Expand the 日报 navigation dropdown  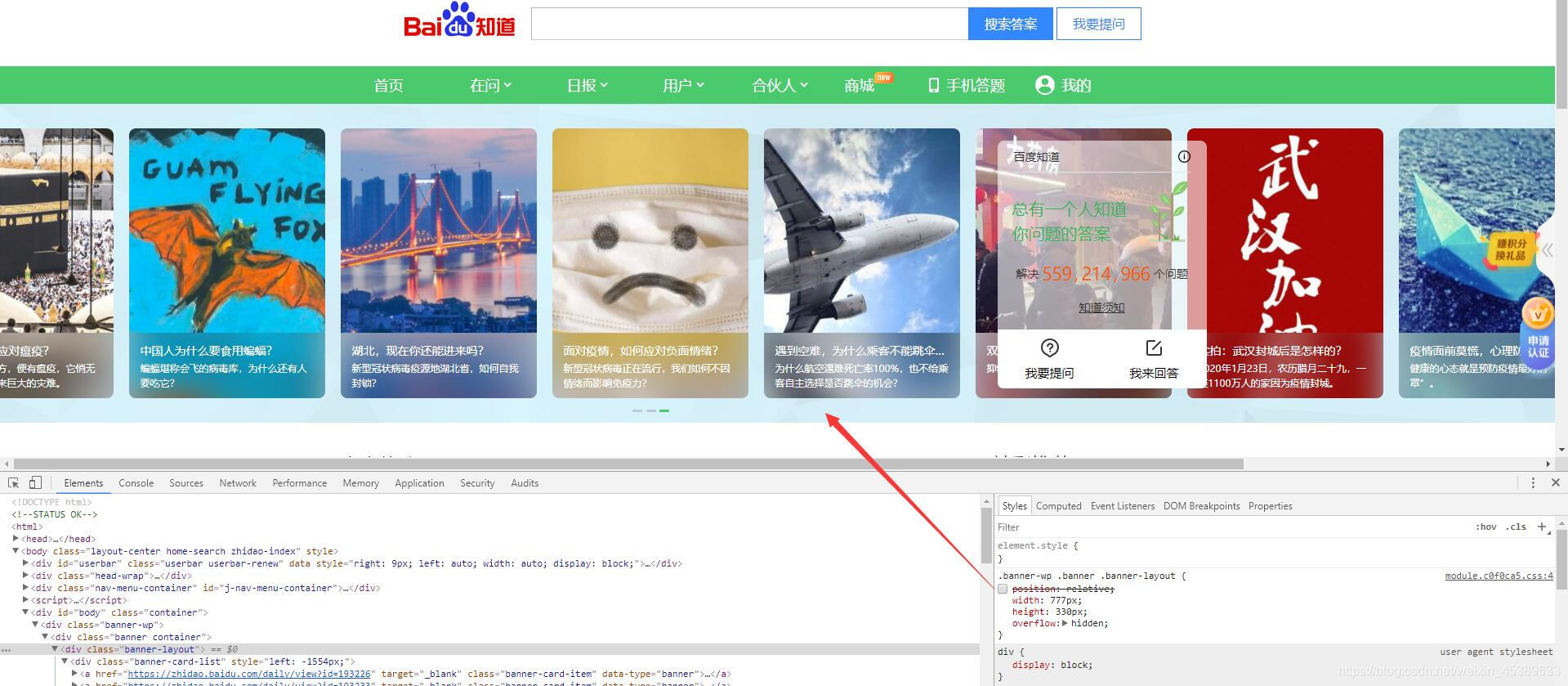587,85
